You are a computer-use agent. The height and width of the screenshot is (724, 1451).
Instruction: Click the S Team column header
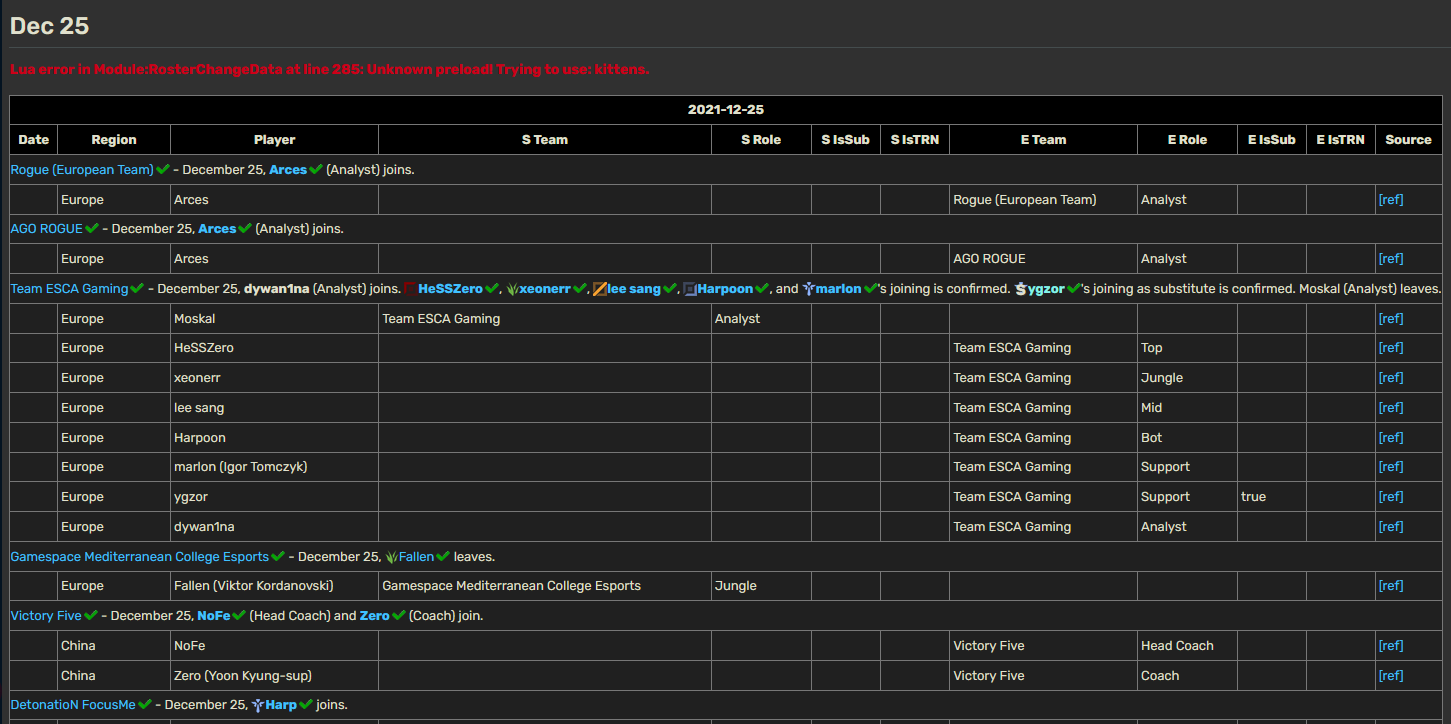point(545,140)
